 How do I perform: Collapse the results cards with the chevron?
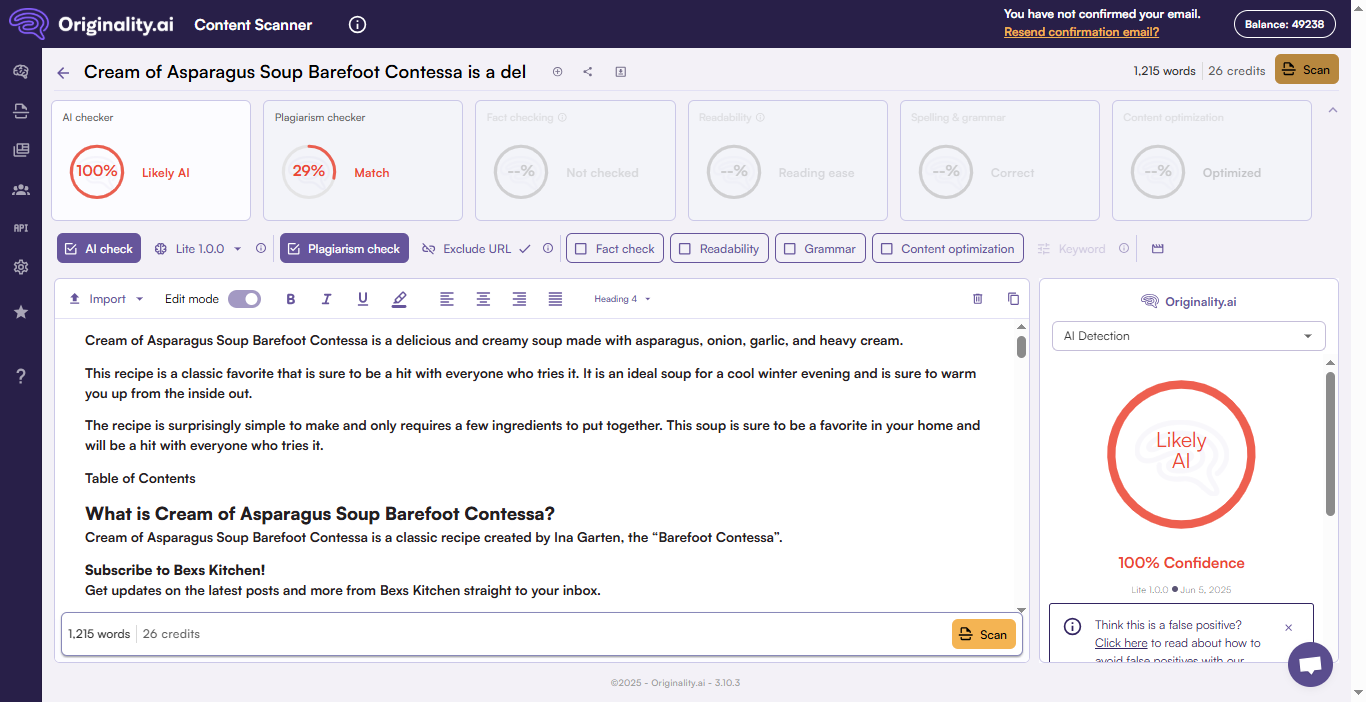(1333, 110)
